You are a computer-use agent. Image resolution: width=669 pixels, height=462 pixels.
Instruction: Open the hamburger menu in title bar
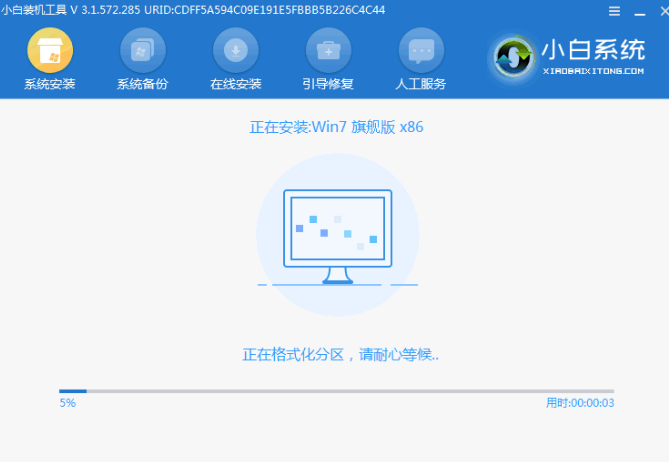tap(613, 10)
